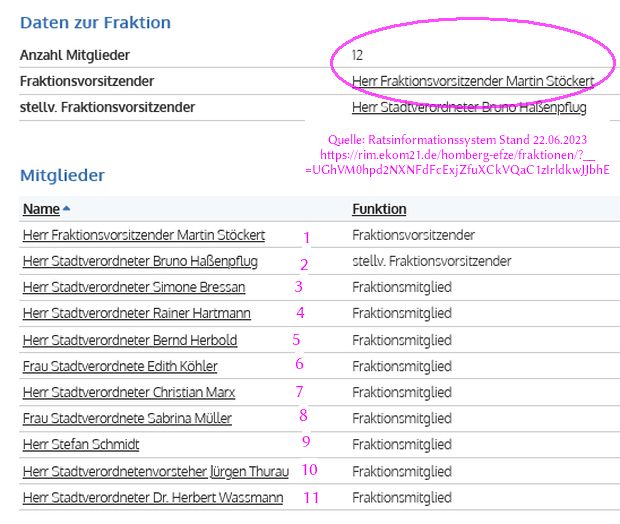Open member entry Herr Stadtverordneter Bruno Haßenpflug
Image resolution: width=620 pixels, height=524 pixels.
pyautogui.click(x=140, y=261)
